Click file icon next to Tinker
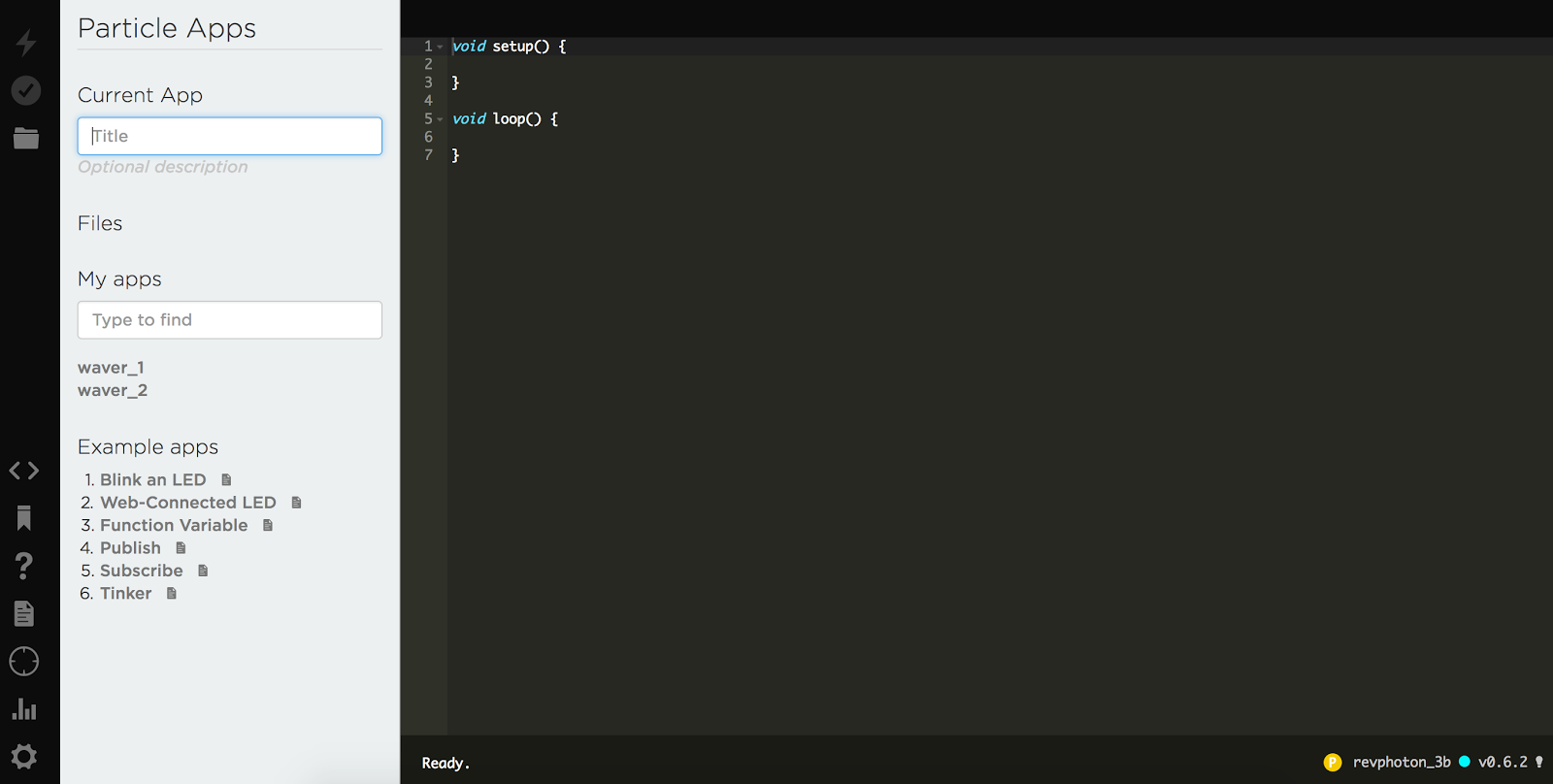The width and height of the screenshot is (1553, 784). click(x=172, y=593)
